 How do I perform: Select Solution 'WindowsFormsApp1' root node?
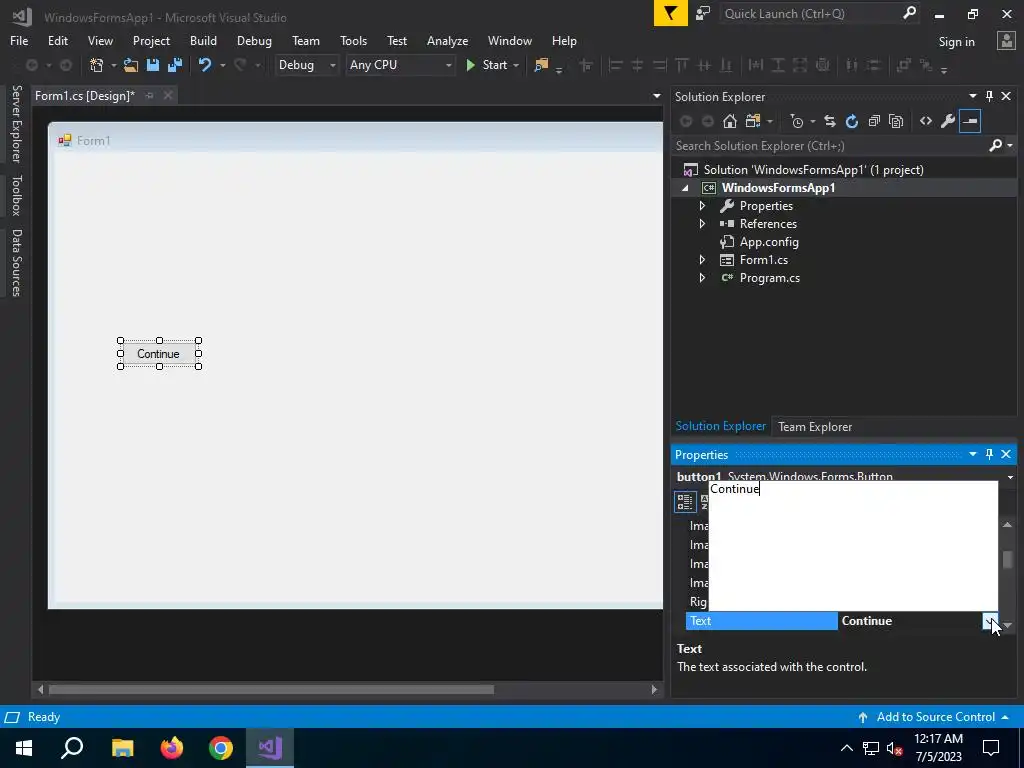pyautogui.click(x=813, y=170)
